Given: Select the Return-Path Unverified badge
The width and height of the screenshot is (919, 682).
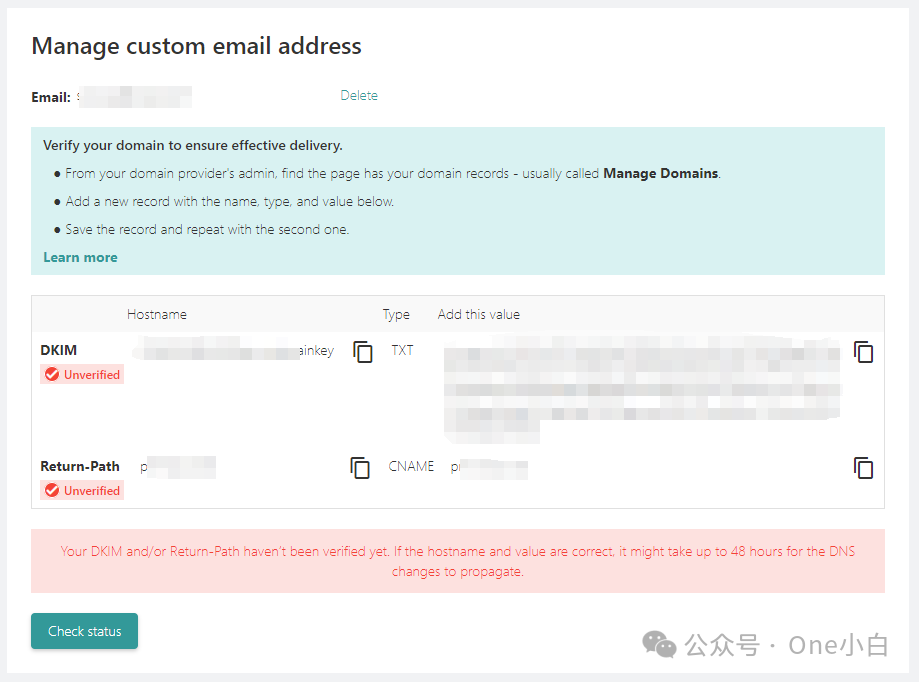Looking at the screenshot, I should (x=82, y=490).
